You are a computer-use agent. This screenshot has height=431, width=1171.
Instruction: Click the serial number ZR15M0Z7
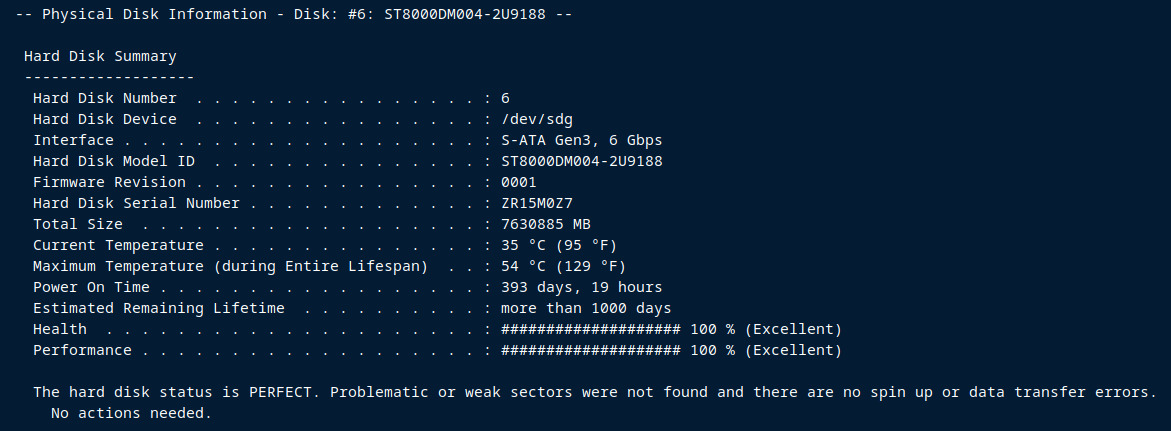coord(537,203)
